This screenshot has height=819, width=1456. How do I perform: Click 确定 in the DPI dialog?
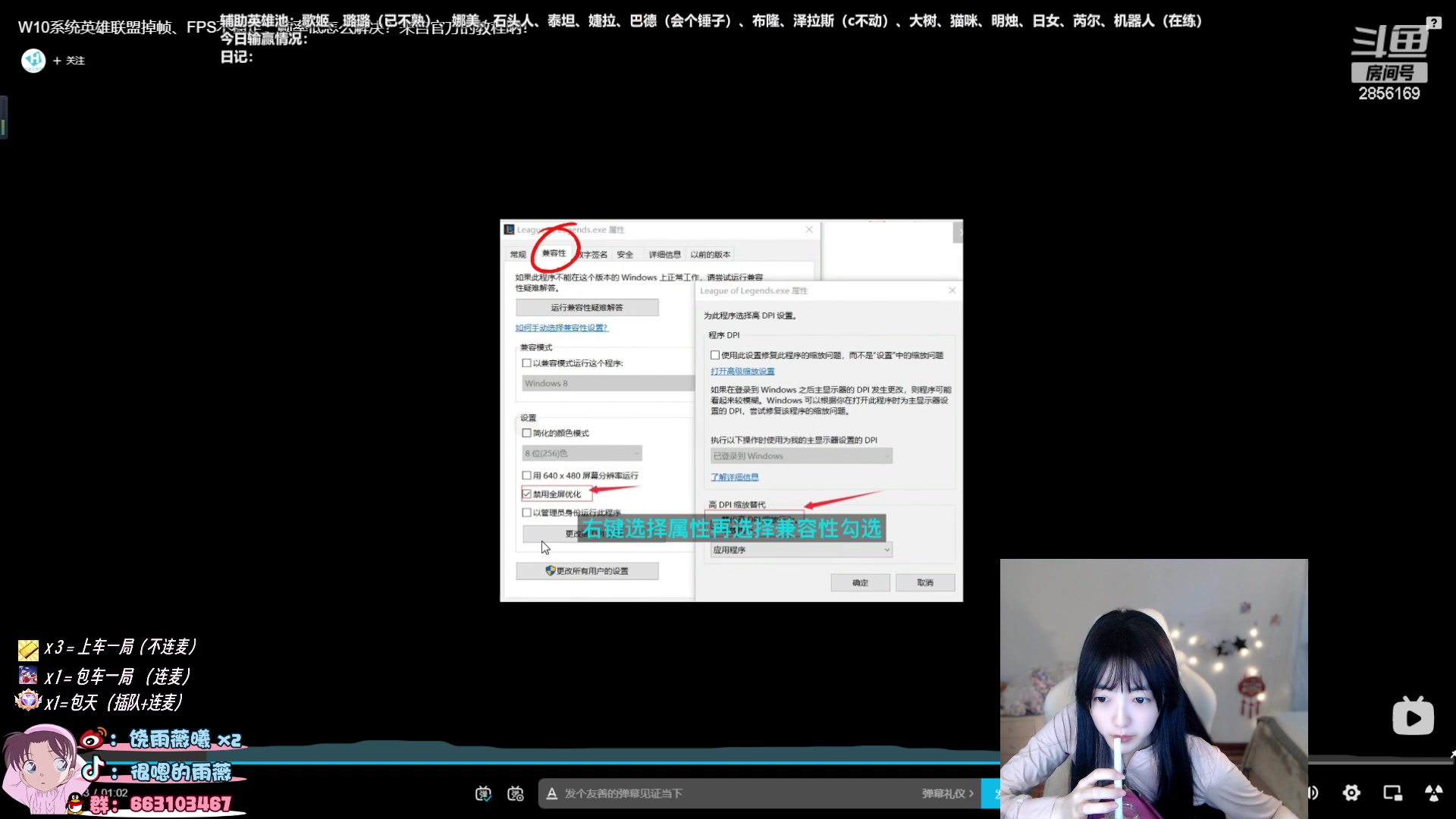(860, 582)
